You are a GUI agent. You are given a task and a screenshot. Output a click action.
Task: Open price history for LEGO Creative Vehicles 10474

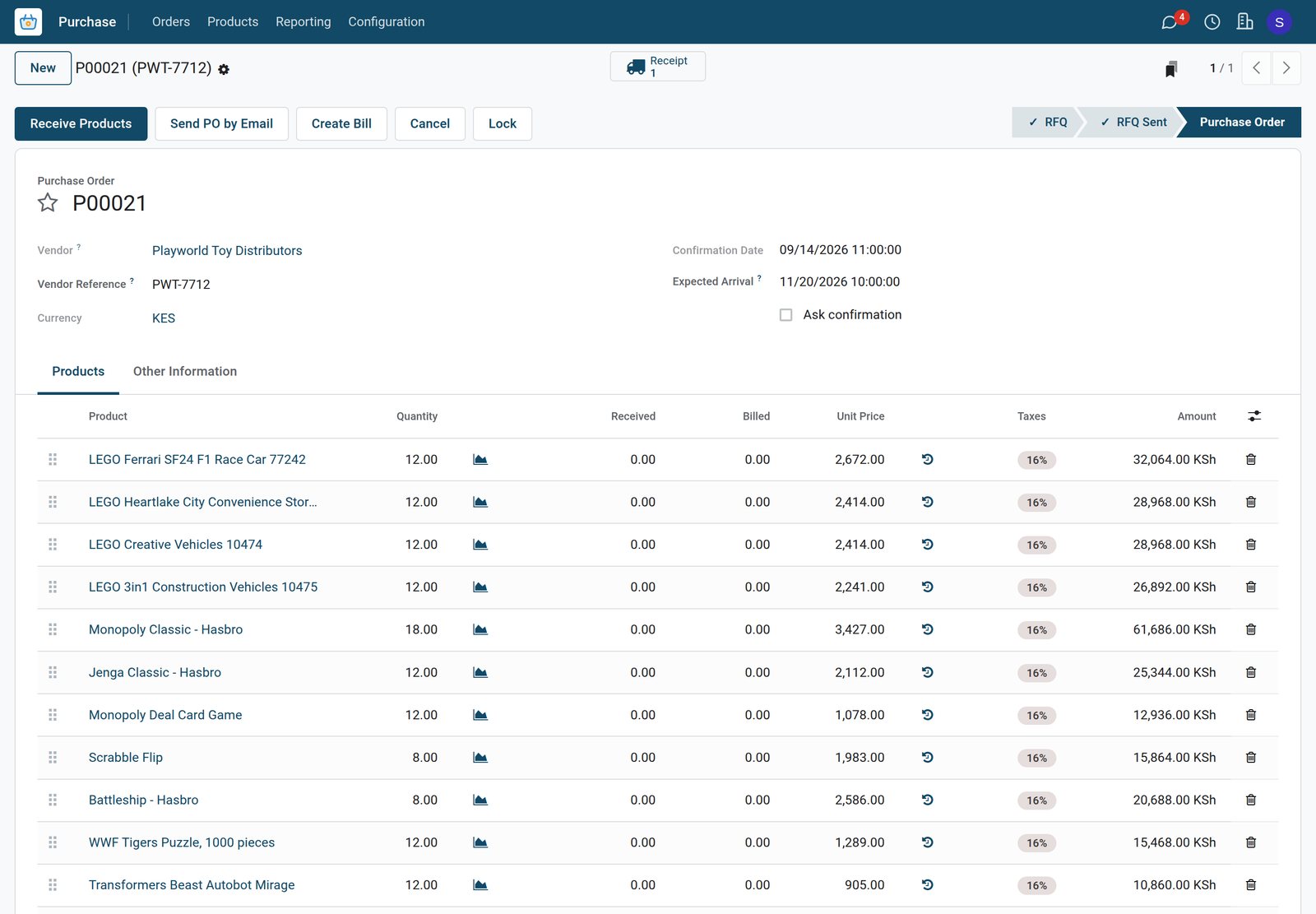click(927, 545)
